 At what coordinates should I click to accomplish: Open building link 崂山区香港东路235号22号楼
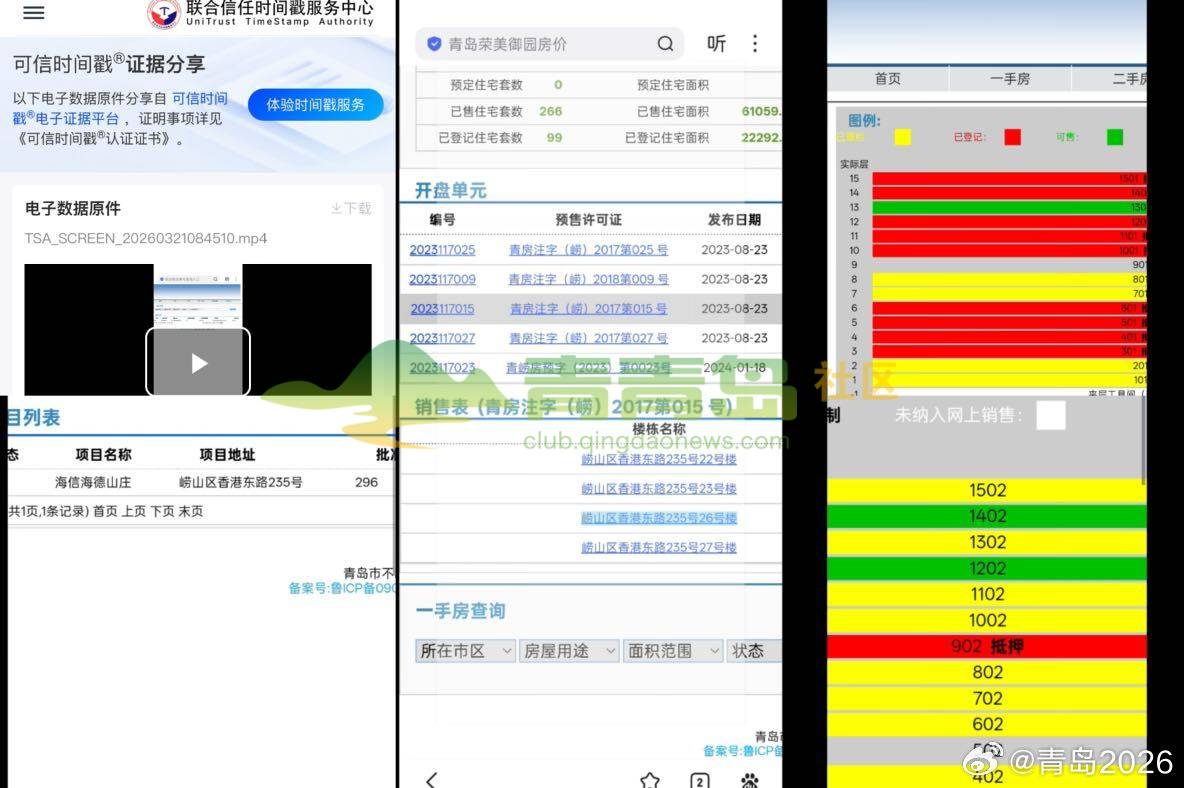tap(658, 459)
